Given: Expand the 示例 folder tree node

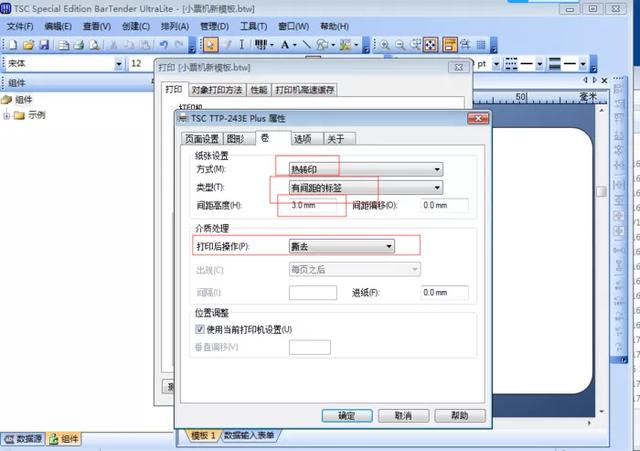Looking at the screenshot, I should [x=6, y=116].
